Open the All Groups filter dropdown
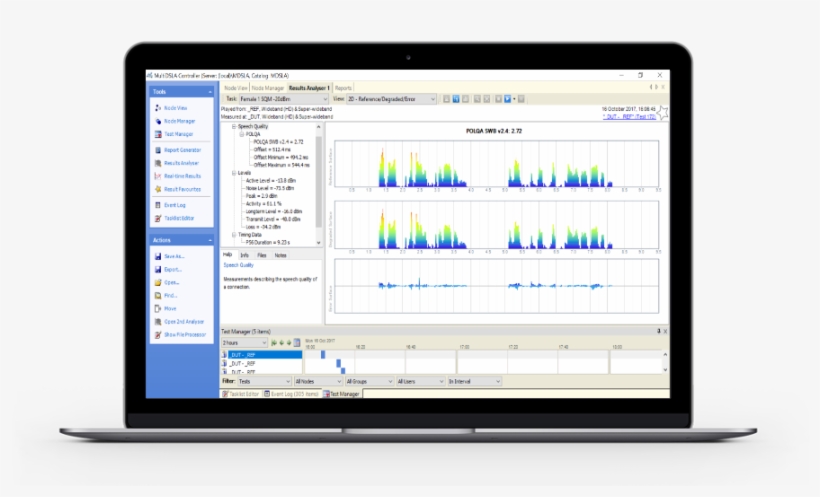This screenshot has width=820, height=497. pyautogui.click(x=369, y=381)
